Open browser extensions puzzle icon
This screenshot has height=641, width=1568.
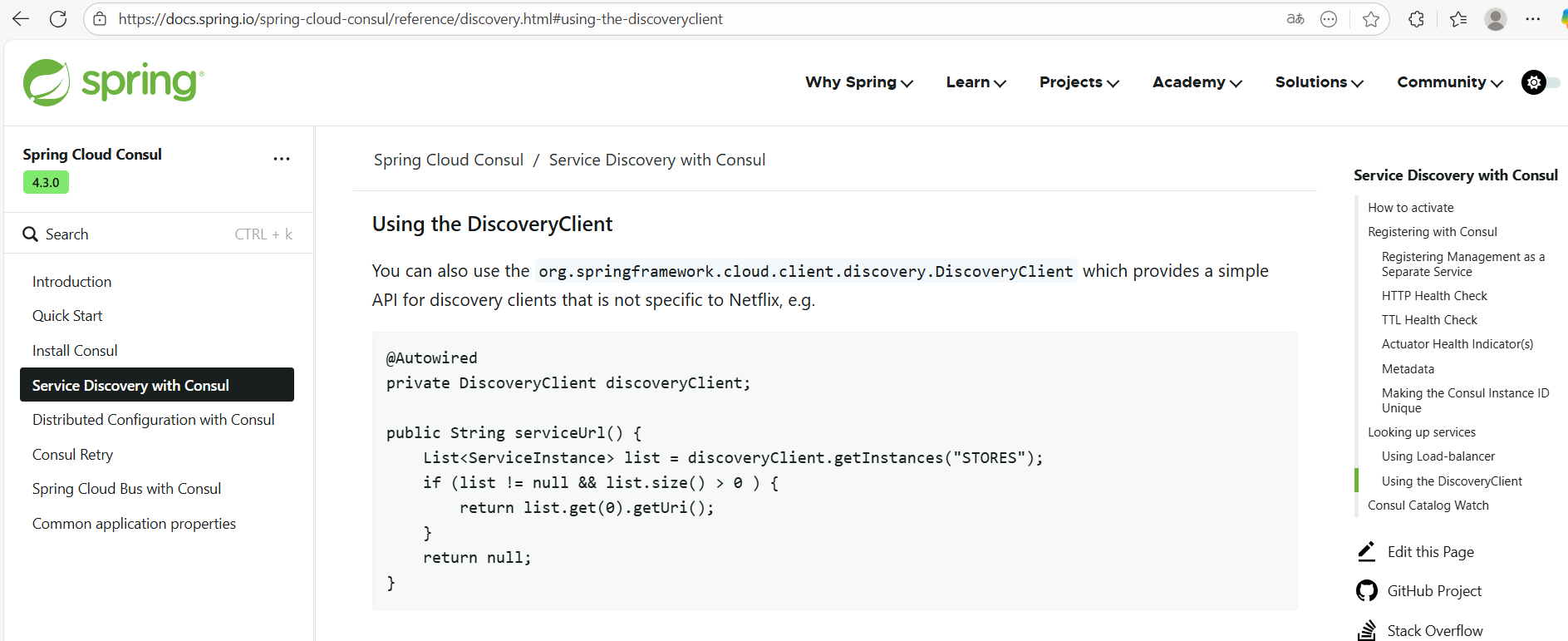click(1417, 18)
